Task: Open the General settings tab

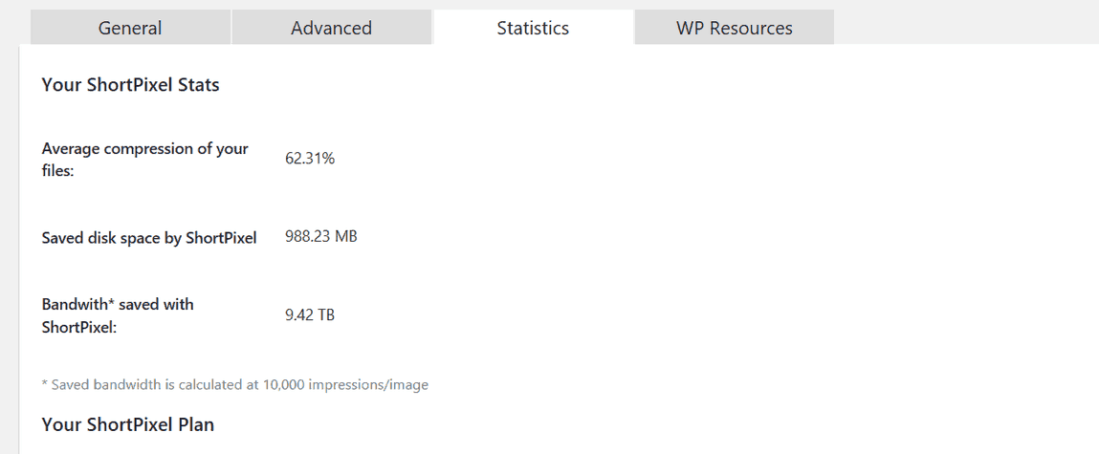Action: coord(130,28)
